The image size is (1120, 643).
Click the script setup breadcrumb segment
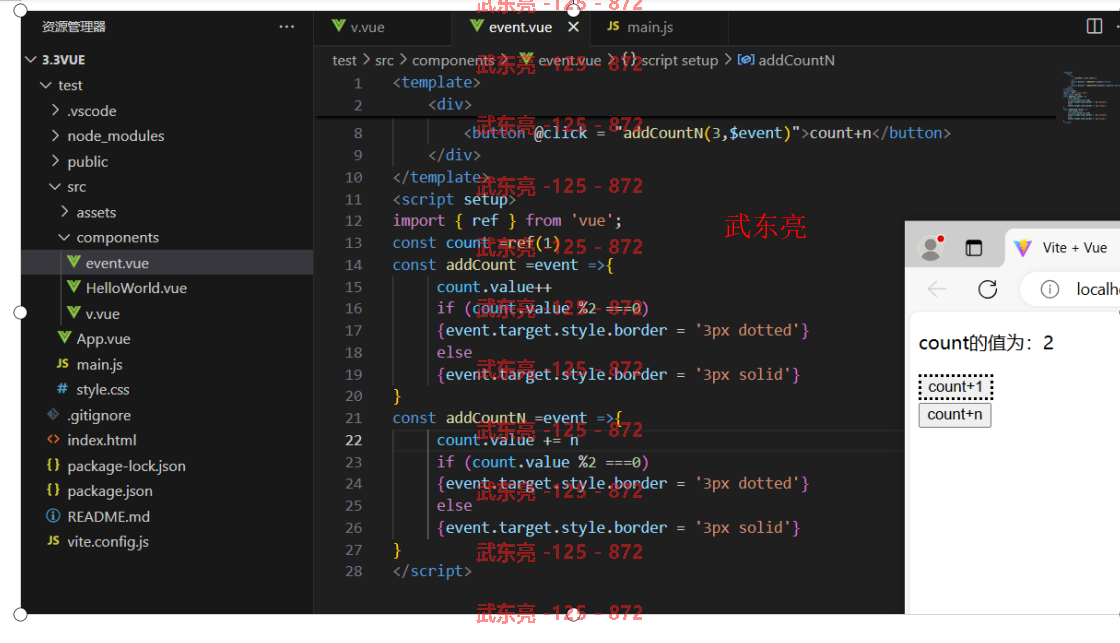[x=679, y=61]
